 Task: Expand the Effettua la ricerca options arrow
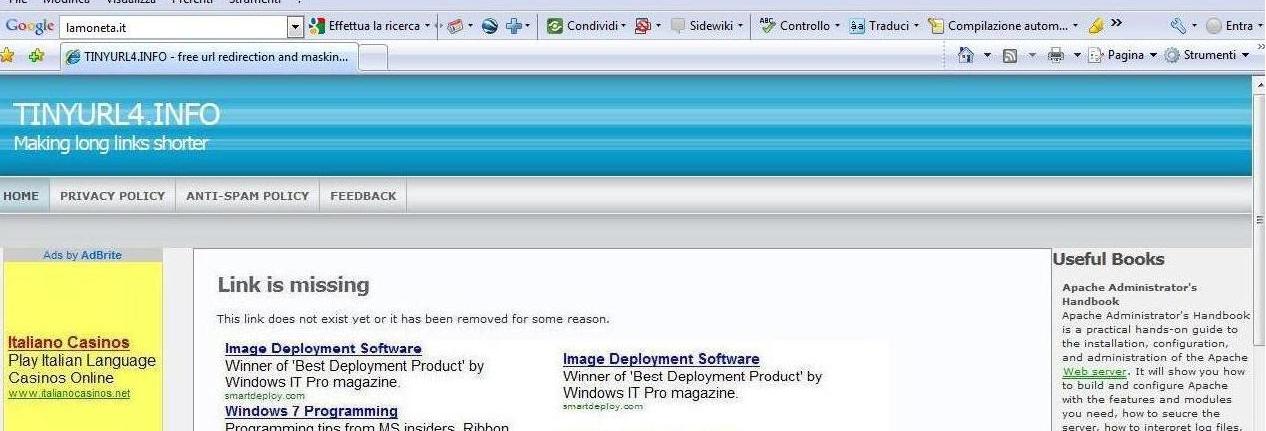[x=428, y=26]
